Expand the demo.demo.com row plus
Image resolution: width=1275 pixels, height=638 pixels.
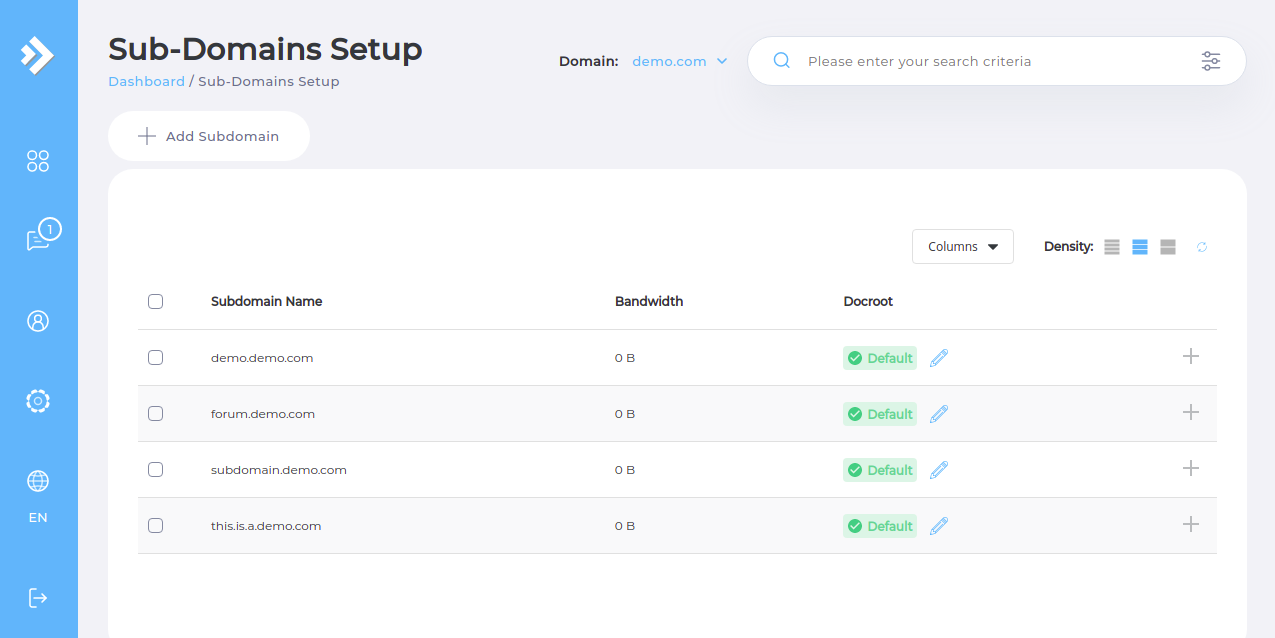(x=1190, y=356)
